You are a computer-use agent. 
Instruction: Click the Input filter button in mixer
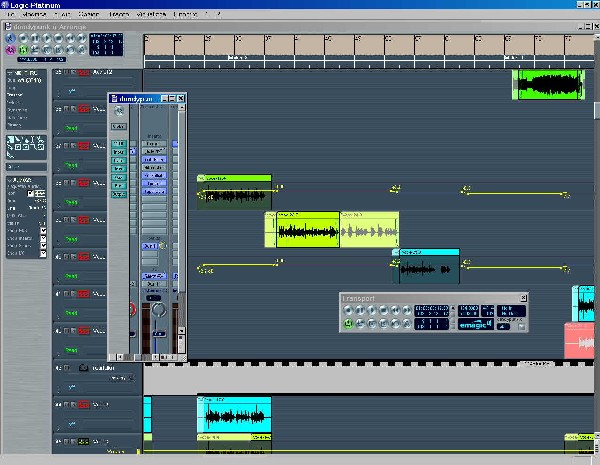[119, 152]
